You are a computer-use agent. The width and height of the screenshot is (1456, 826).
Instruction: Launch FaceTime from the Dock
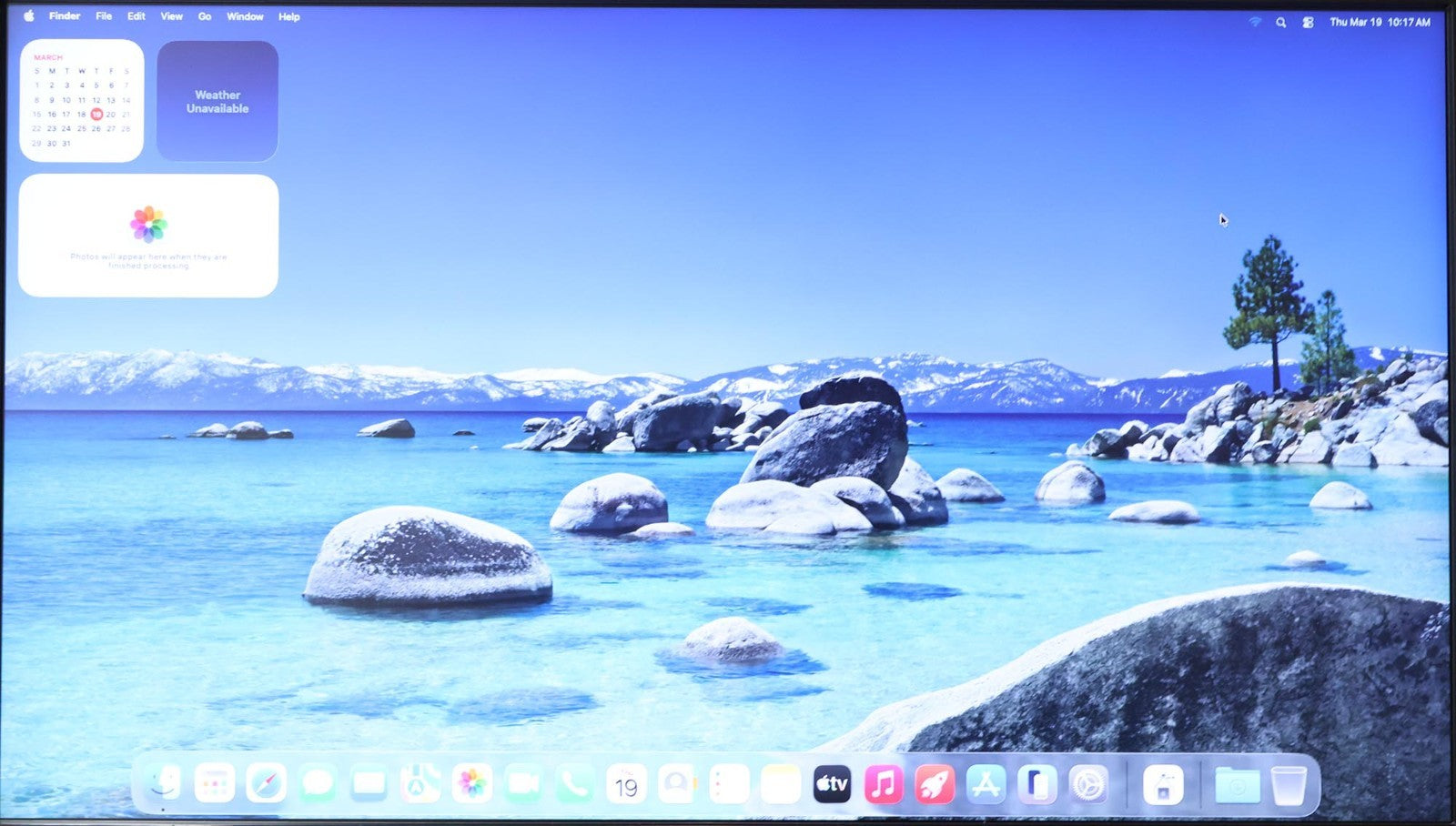[523, 783]
